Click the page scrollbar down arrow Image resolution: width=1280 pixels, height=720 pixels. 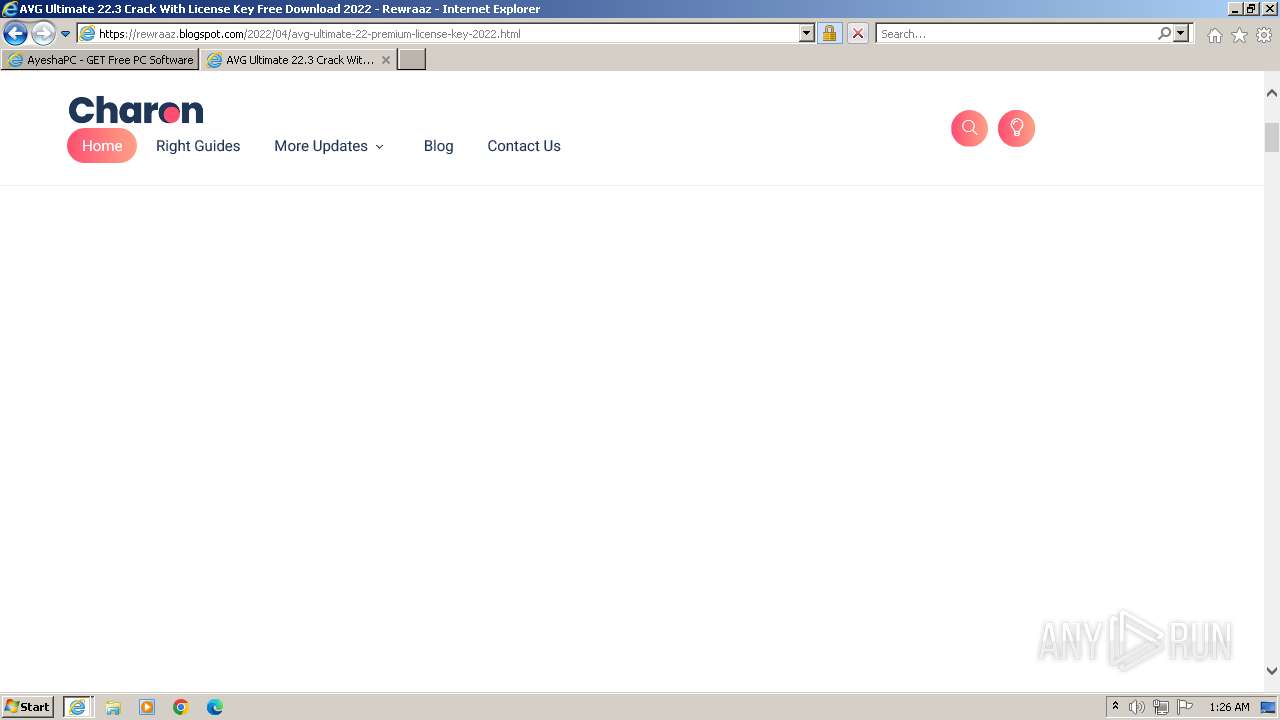(1272, 672)
